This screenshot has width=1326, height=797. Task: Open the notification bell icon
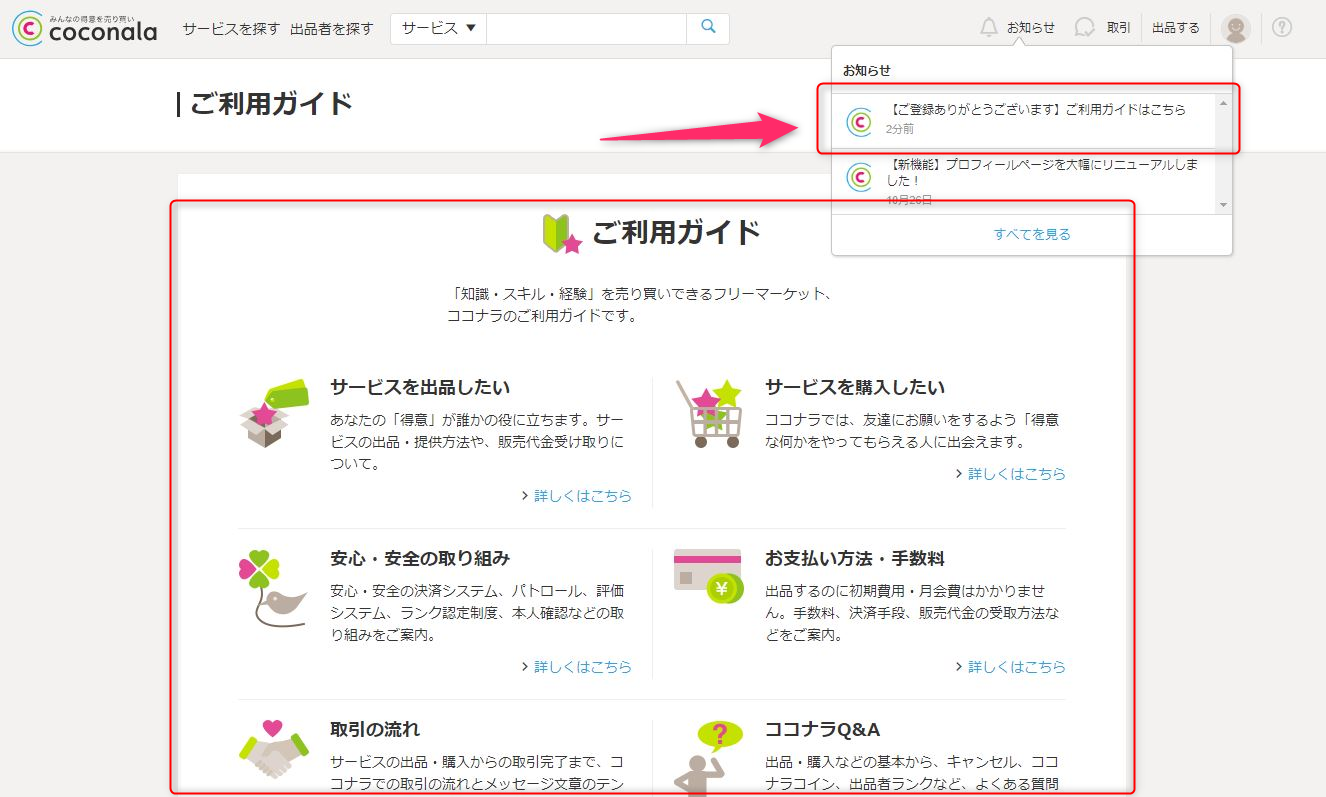pyautogui.click(x=989, y=28)
